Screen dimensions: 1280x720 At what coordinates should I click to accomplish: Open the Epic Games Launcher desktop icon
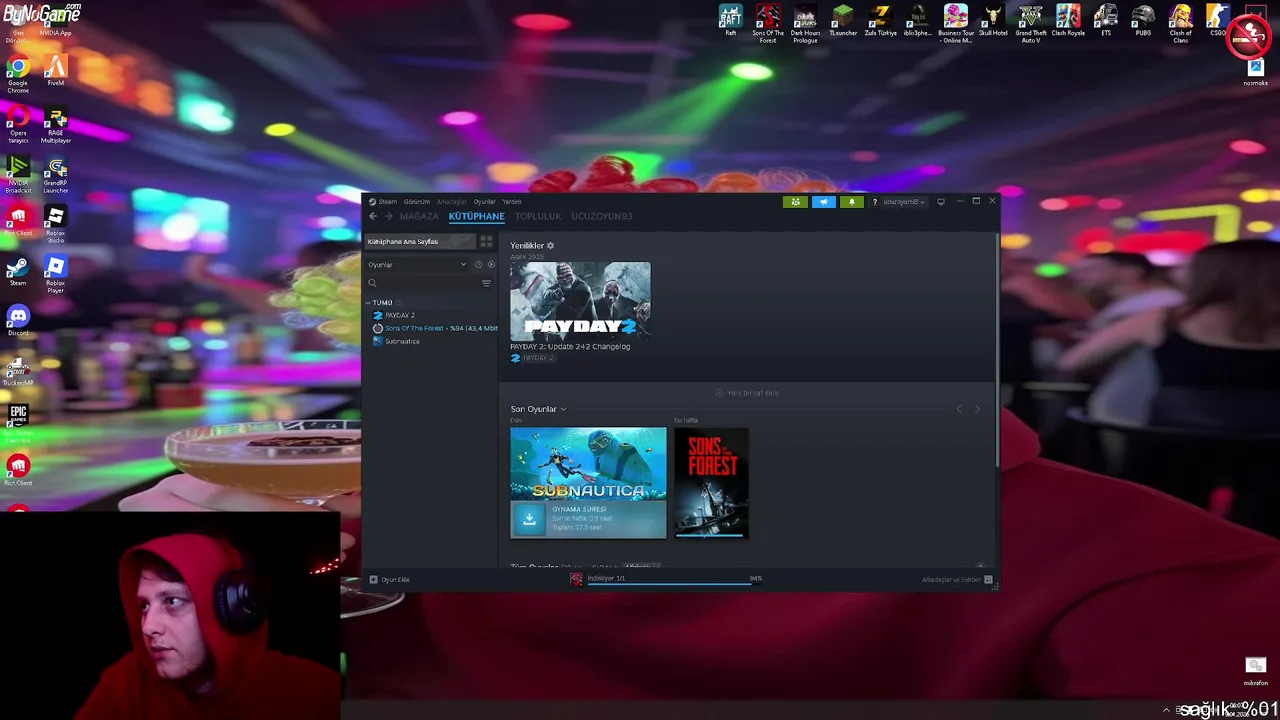tap(18, 424)
